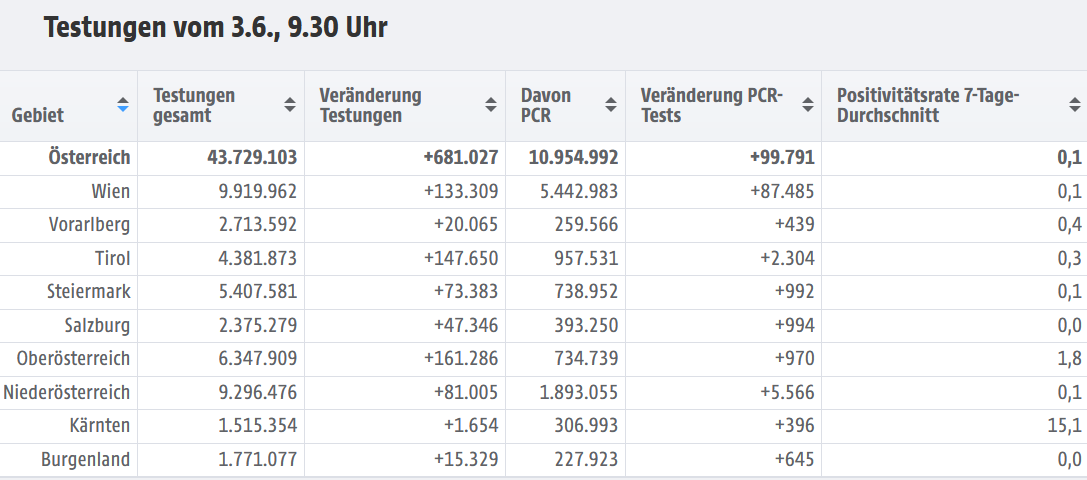This screenshot has height=480, width=1087.
Task: Click the Positivitätsrate 7-Tage-Durchschnitt header label
Action: point(927,105)
